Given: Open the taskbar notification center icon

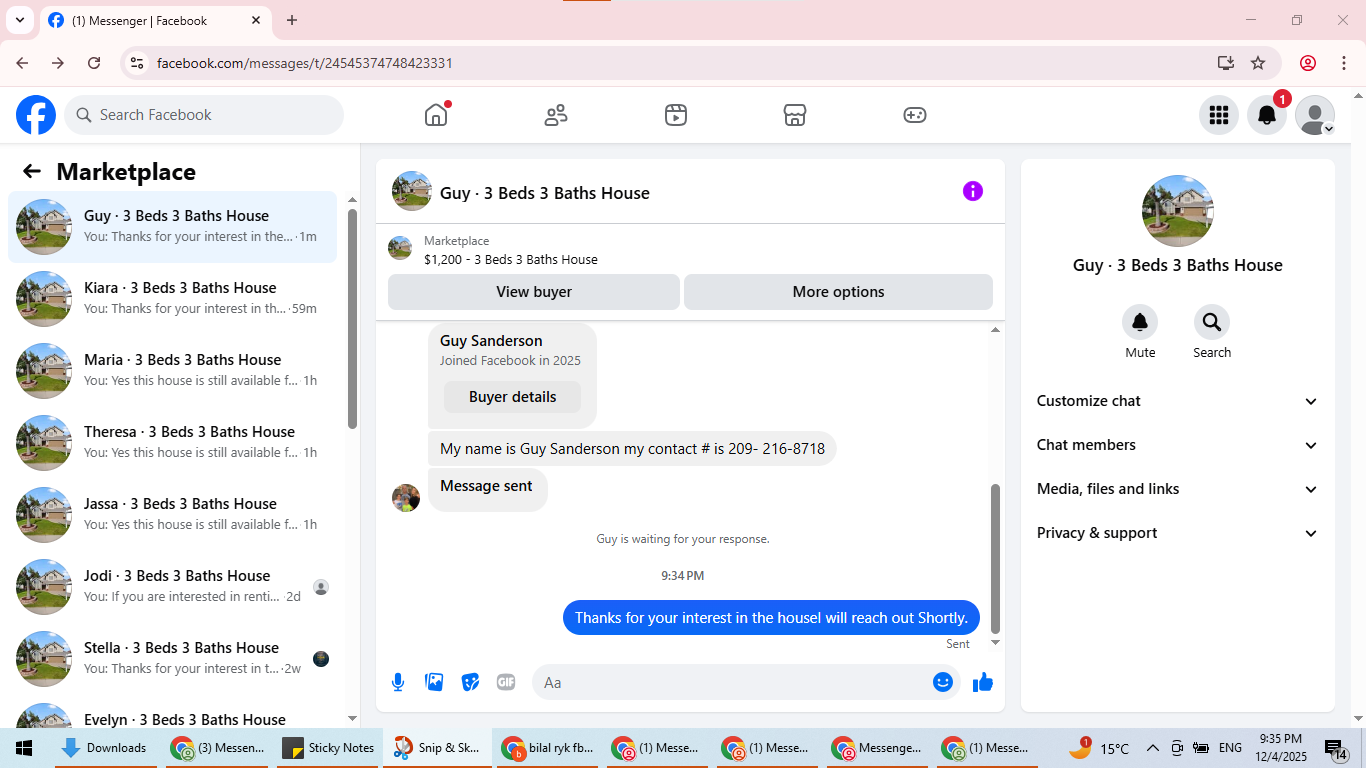Looking at the screenshot, I should pos(1336,748).
